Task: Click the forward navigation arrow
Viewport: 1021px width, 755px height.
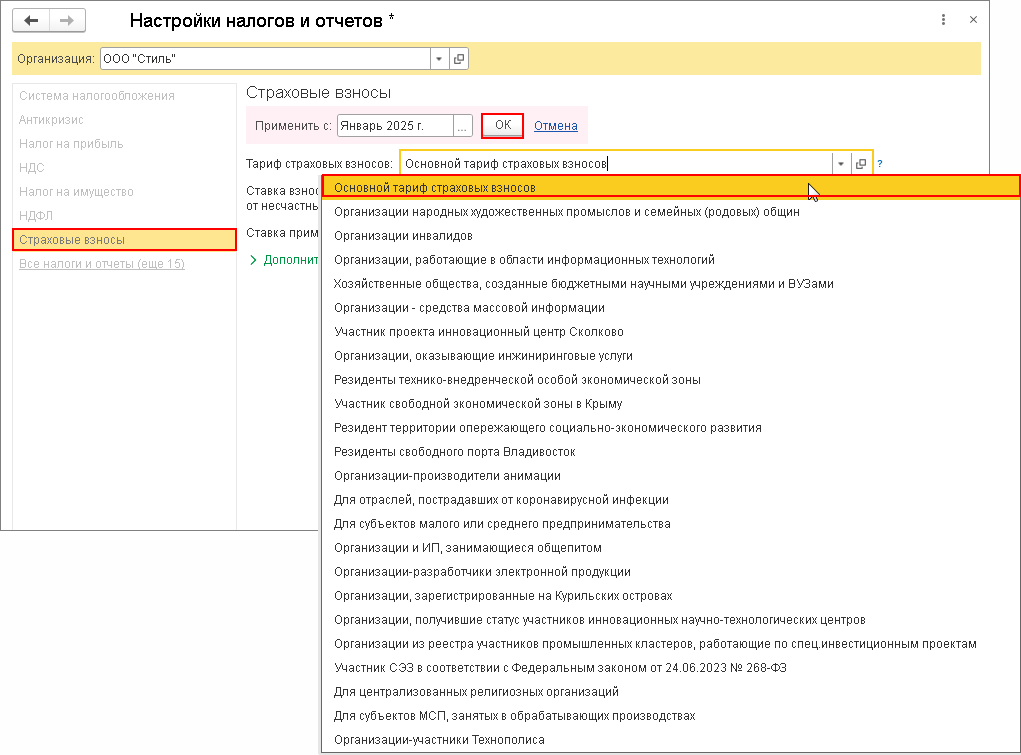Action: [x=67, y=20]
